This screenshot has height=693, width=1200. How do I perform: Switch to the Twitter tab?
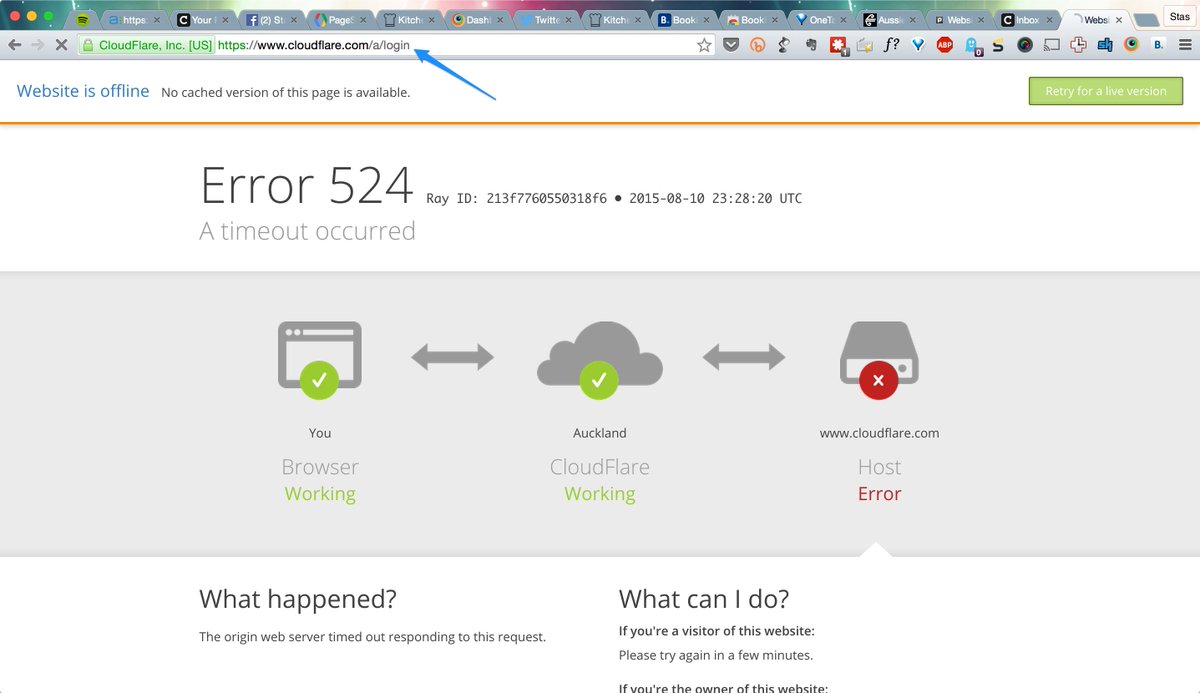tap(545, 19)
